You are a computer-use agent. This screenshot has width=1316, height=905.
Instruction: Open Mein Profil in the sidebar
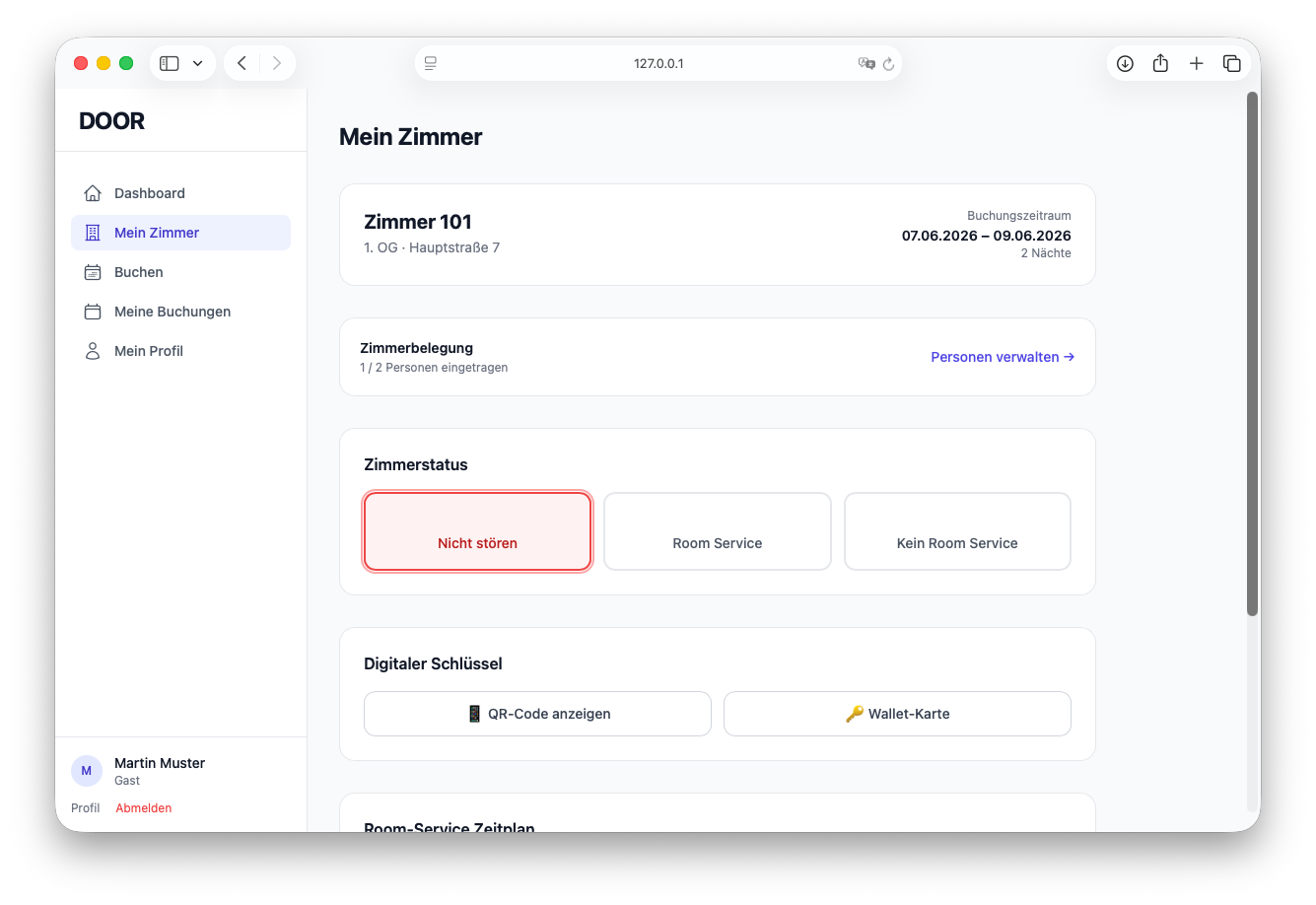coord(180,351)
